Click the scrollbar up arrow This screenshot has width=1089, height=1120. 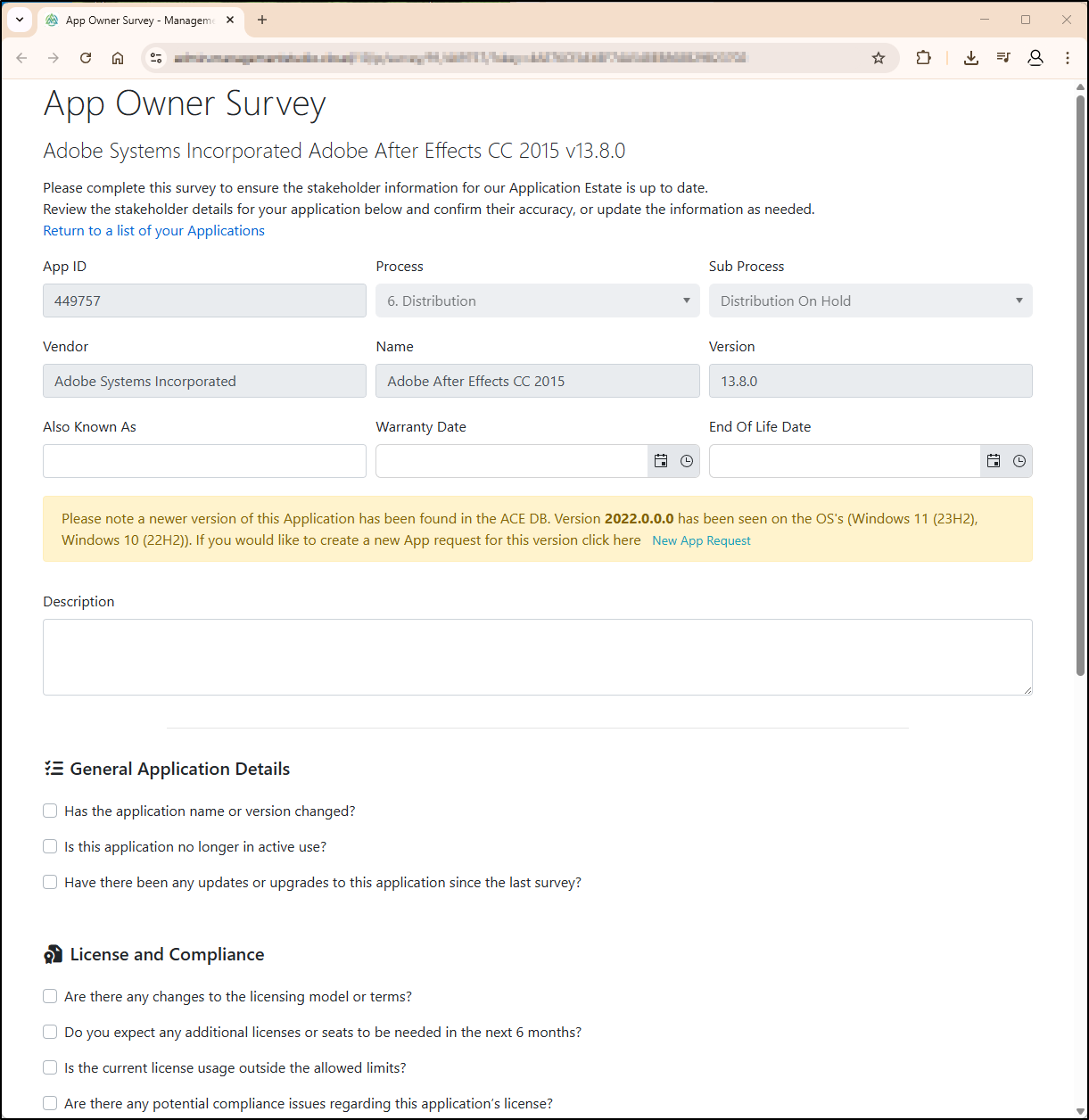(x=1080, y=87)
